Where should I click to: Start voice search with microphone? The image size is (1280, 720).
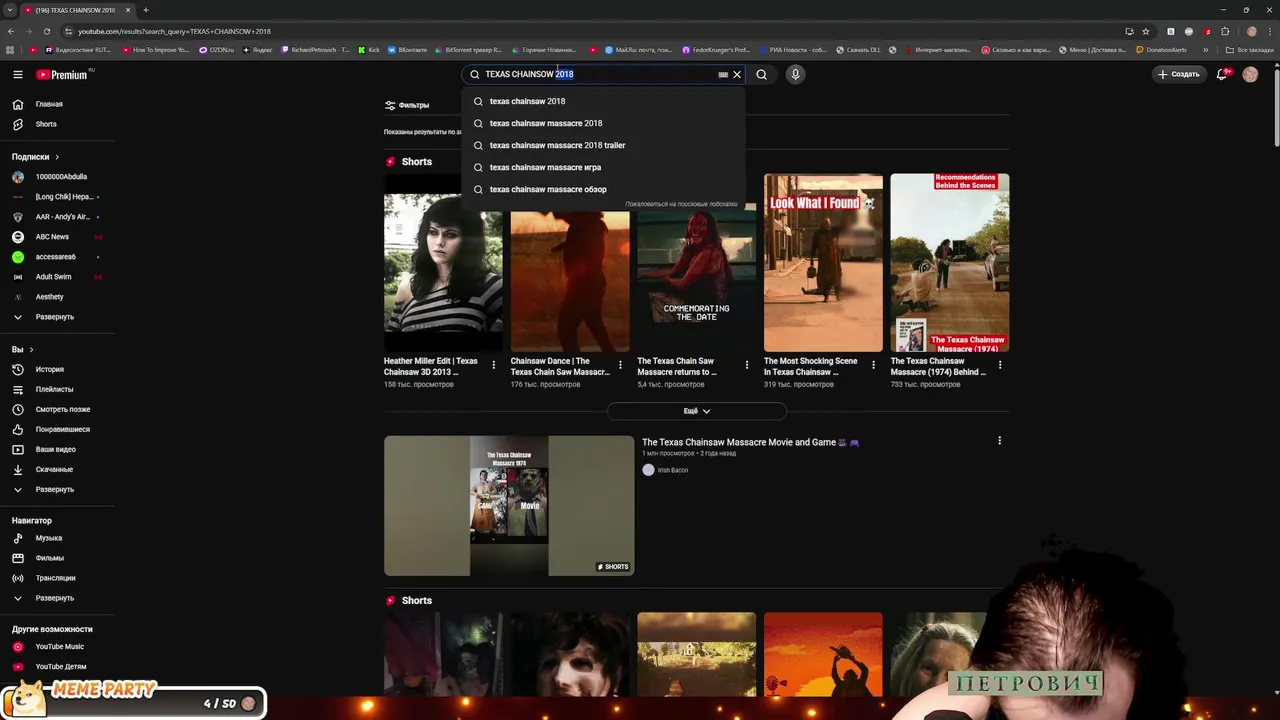click(x=796, y=74)
